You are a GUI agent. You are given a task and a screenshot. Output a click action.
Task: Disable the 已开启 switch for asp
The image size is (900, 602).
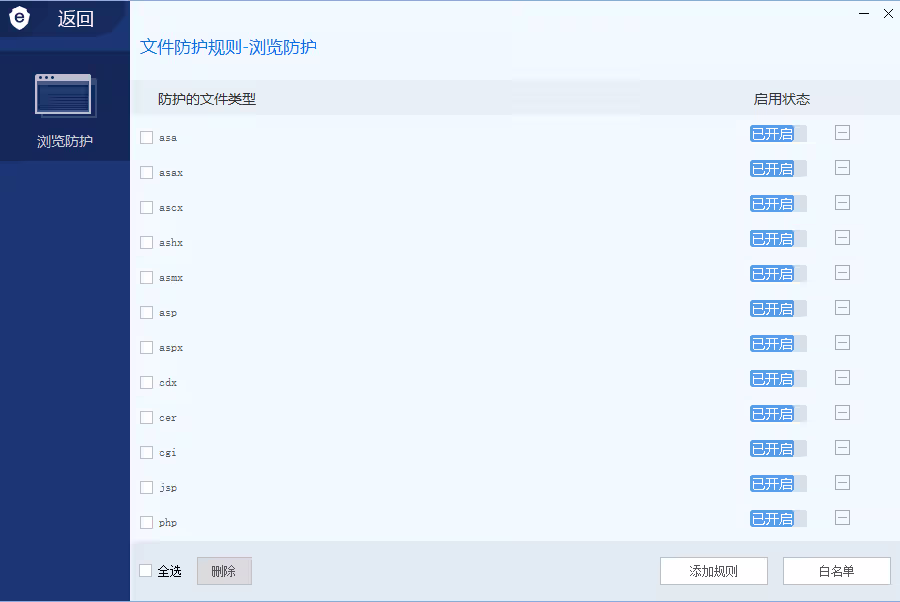pyautogui.click(x=778, y=309)
